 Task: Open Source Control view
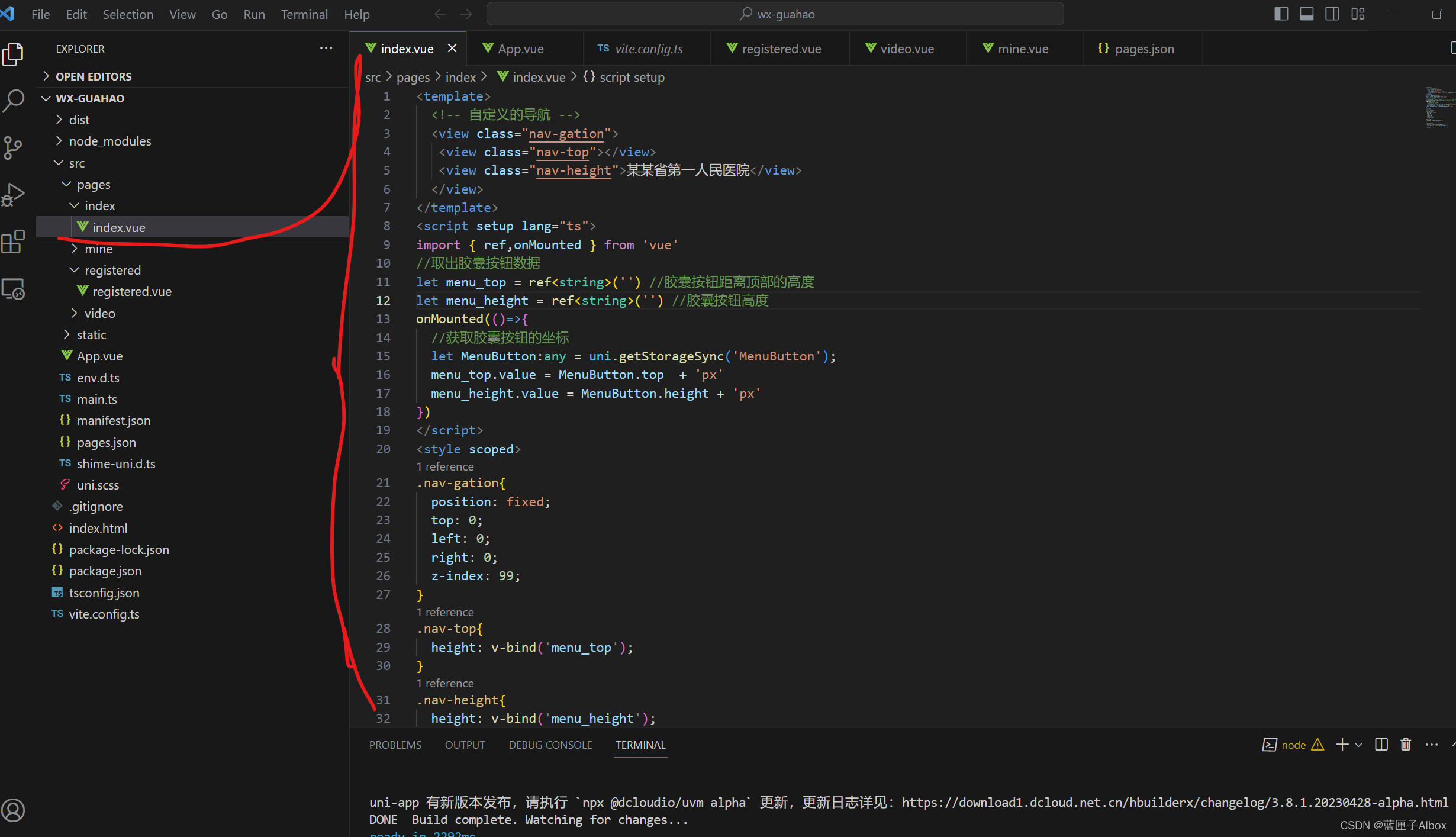tap(14, 147)
